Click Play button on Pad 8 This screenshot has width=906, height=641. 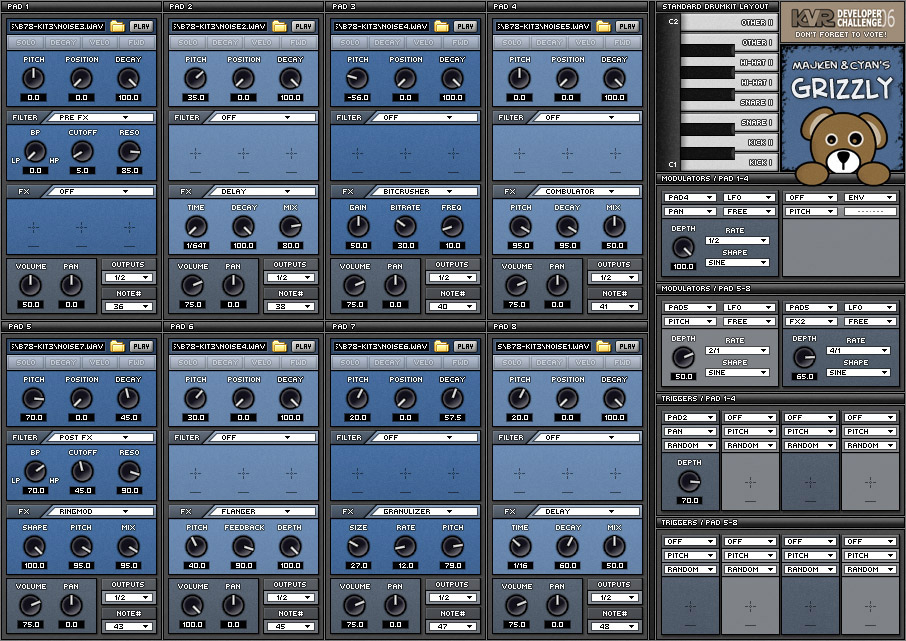coord(627,346)
